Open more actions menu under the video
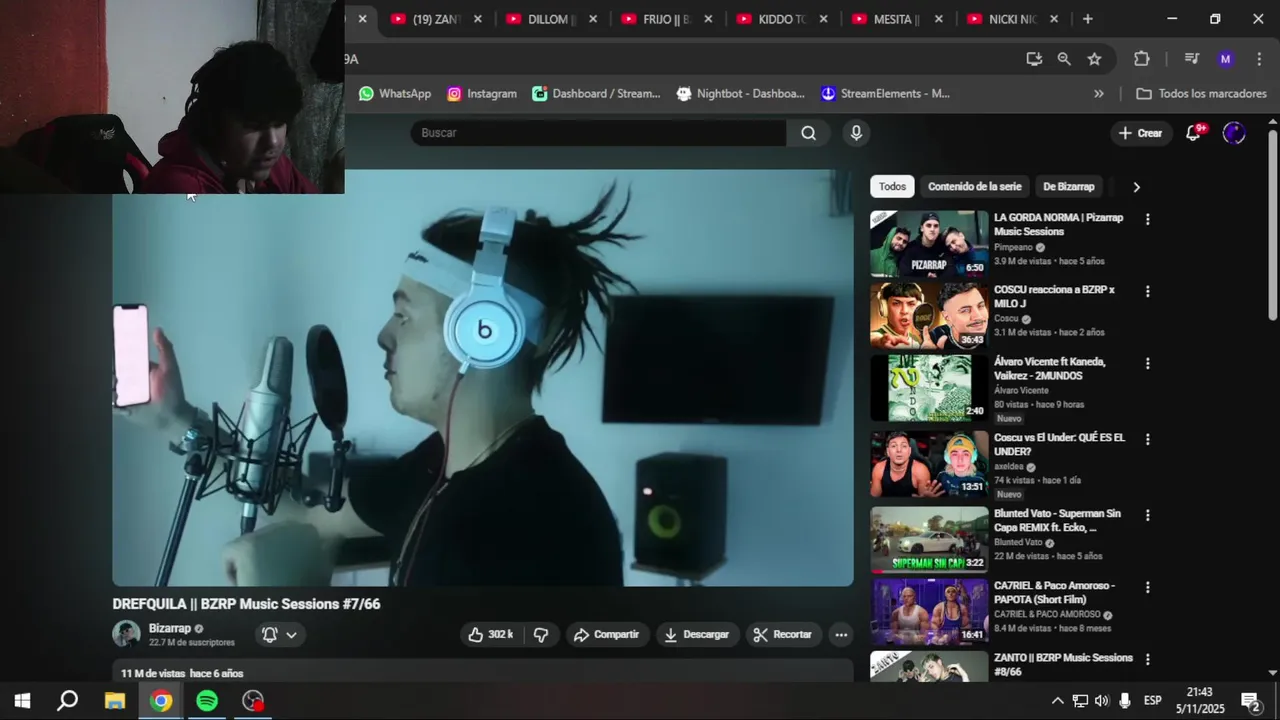The height and width of the screenshot is (720, 1280). click(841, 634)
